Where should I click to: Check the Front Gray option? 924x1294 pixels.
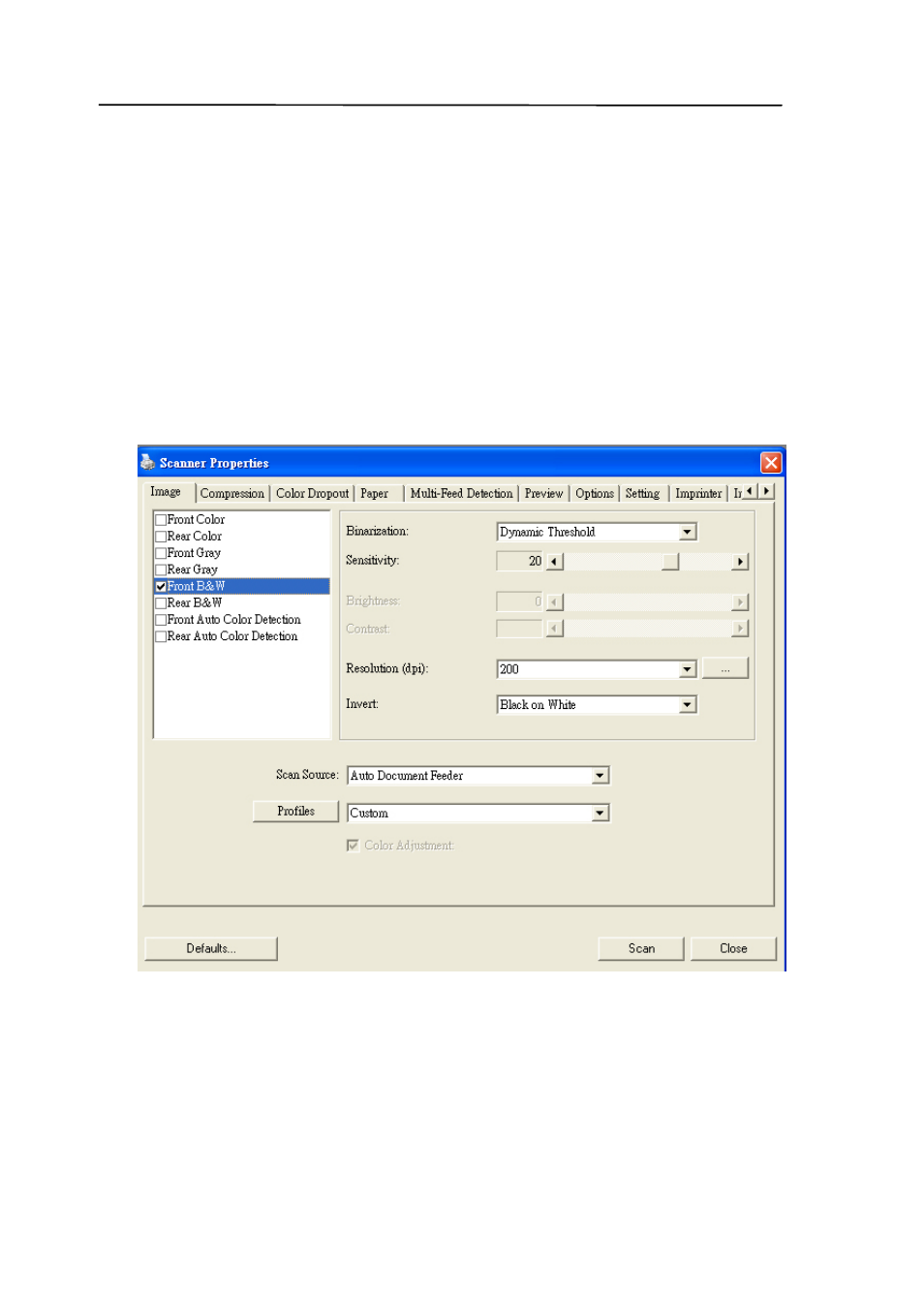coord(161,553)
